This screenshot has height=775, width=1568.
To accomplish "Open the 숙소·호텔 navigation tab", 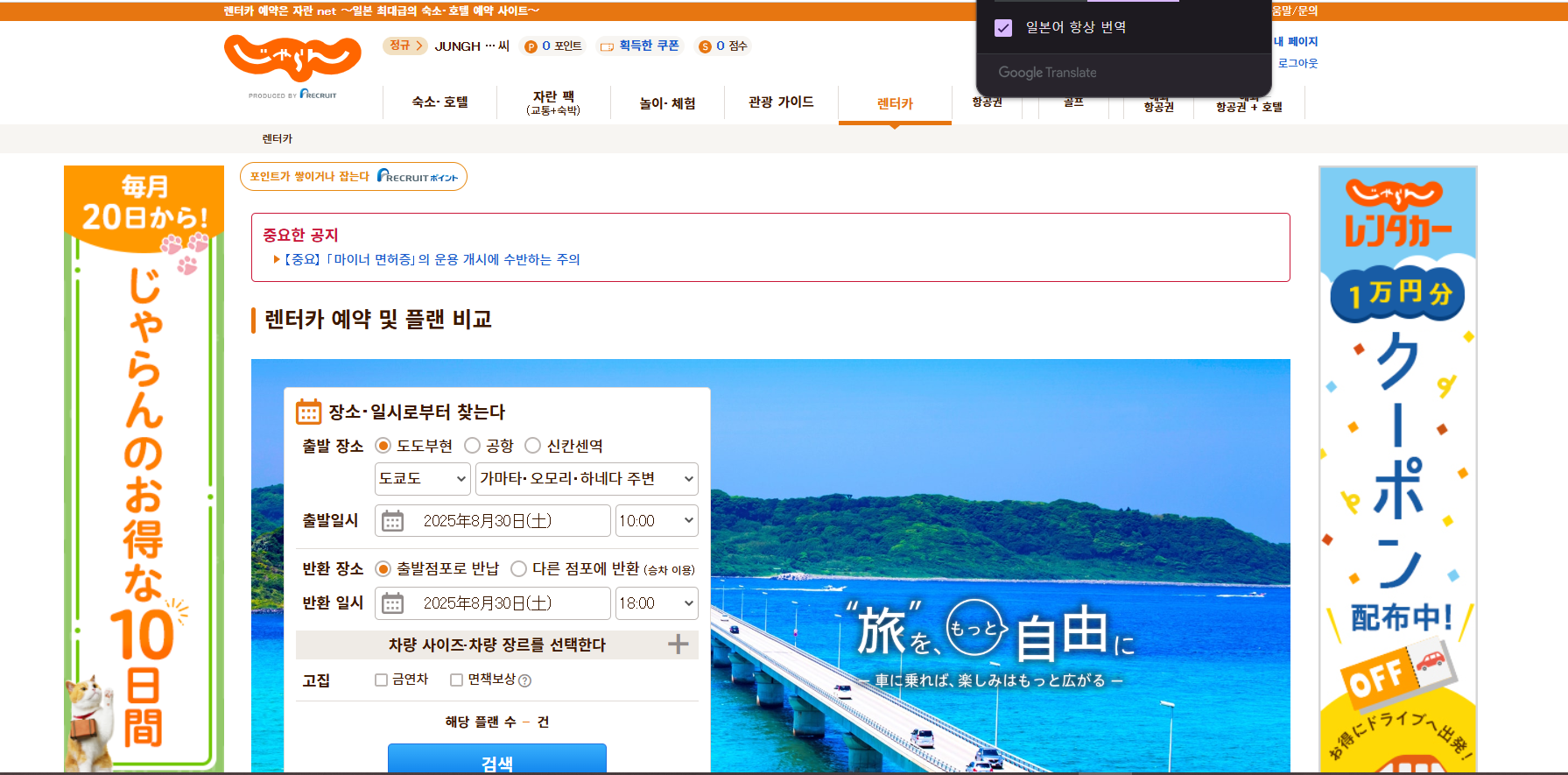I will click(x=439, y=102).
